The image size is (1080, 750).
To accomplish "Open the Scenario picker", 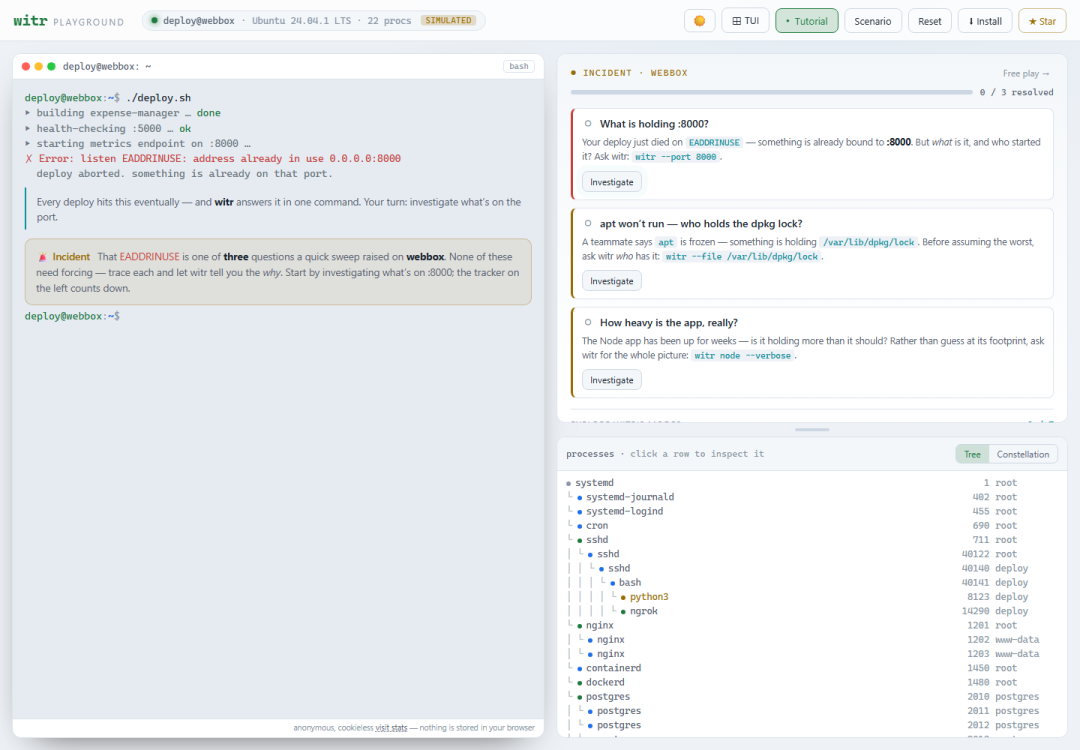I will click(x=873, y=21).
